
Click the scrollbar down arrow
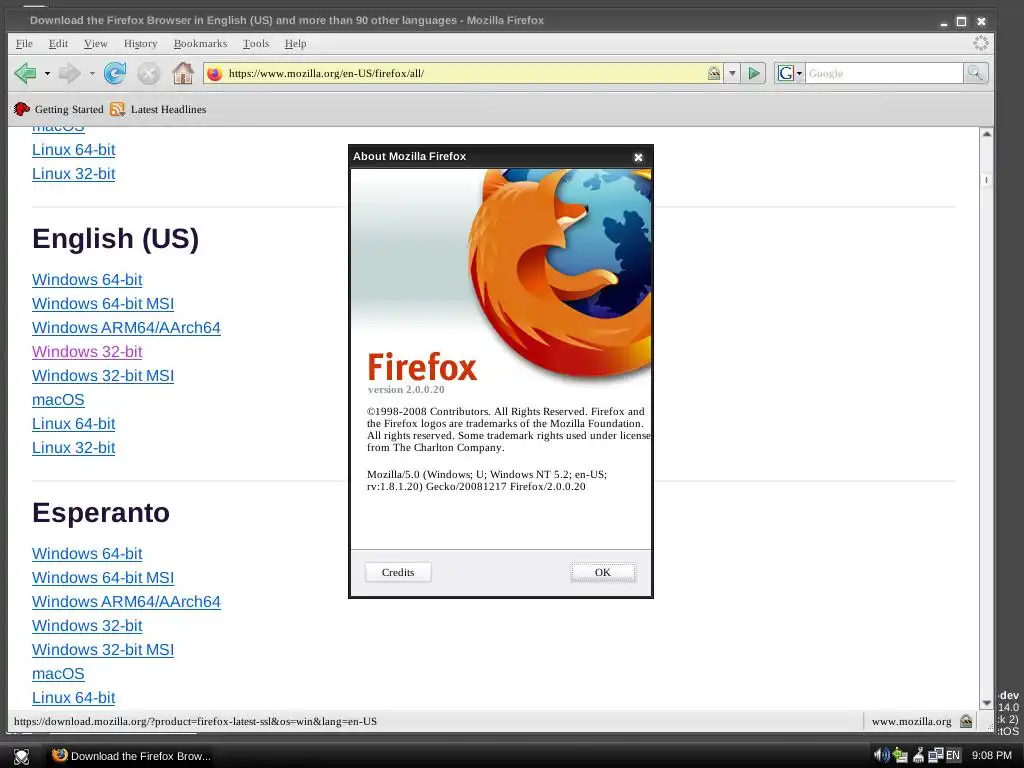coord(987,703)
